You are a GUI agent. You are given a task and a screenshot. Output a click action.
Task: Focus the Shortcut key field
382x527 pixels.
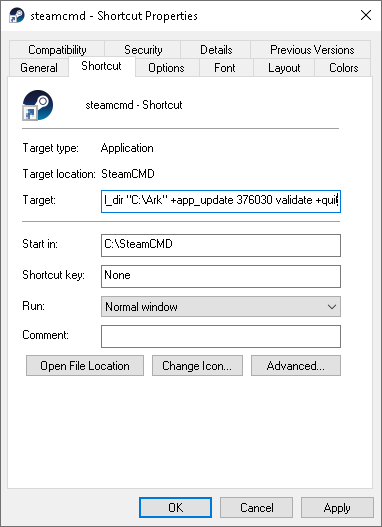coord(221,276)
